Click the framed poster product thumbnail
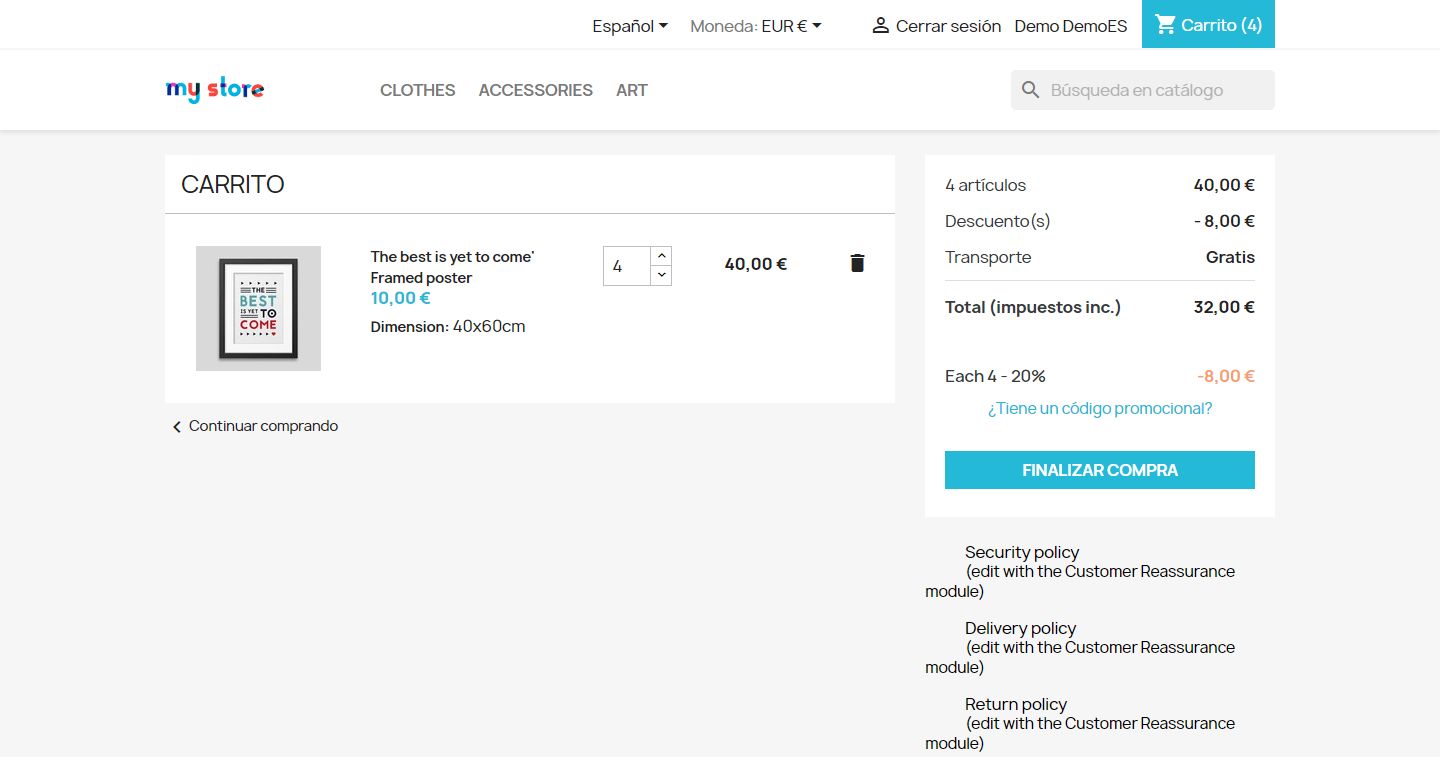This screenshot has width=1440, height=757. [x=258, y=308]
